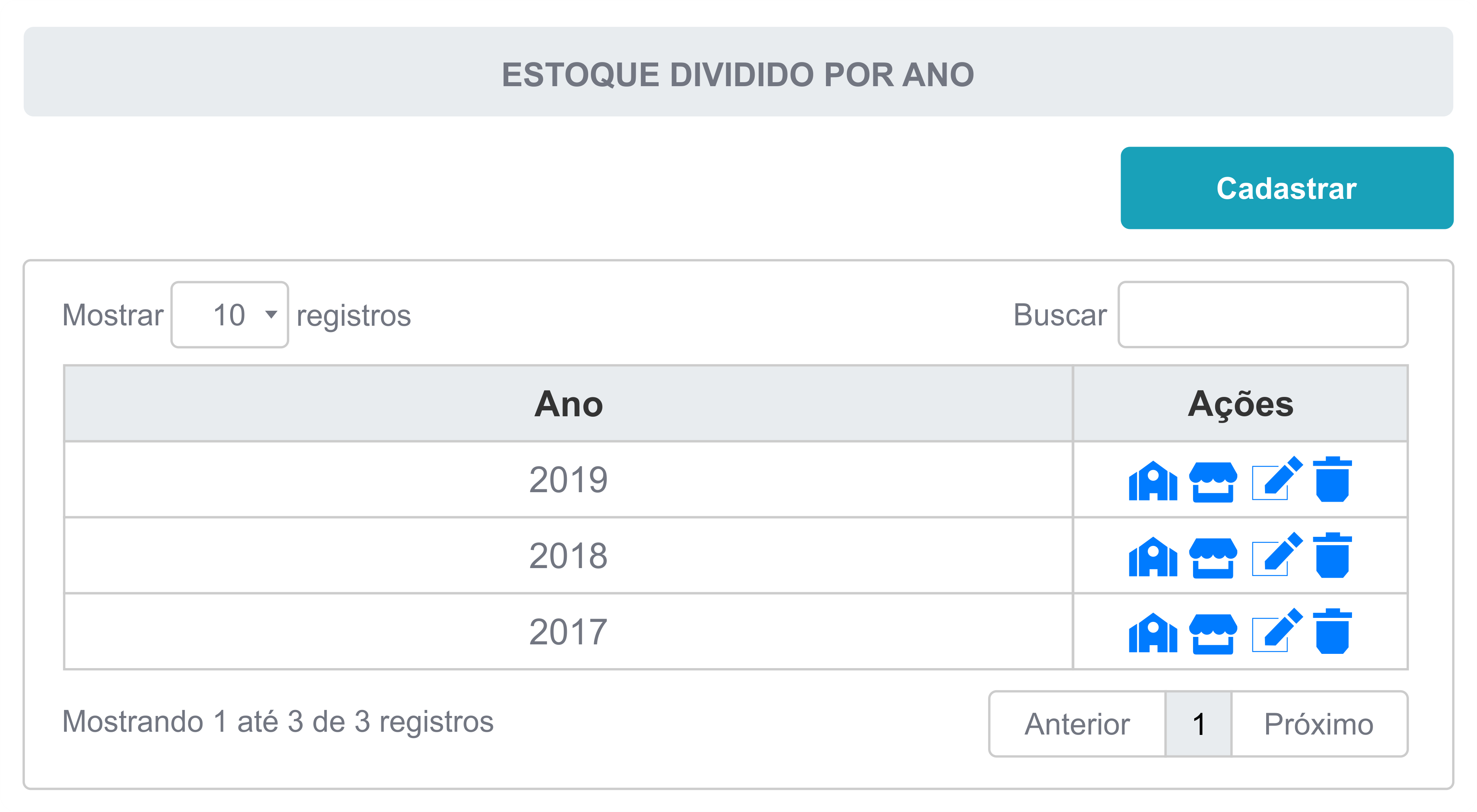
Task: Open warehouse icon for year 2018
Action: tap(1153, 557)
